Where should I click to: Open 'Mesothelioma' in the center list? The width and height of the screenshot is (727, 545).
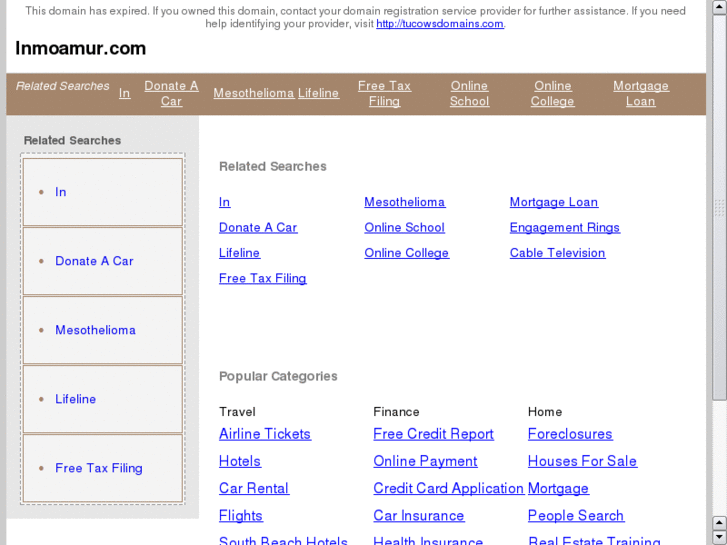click(x=405, y=202)
